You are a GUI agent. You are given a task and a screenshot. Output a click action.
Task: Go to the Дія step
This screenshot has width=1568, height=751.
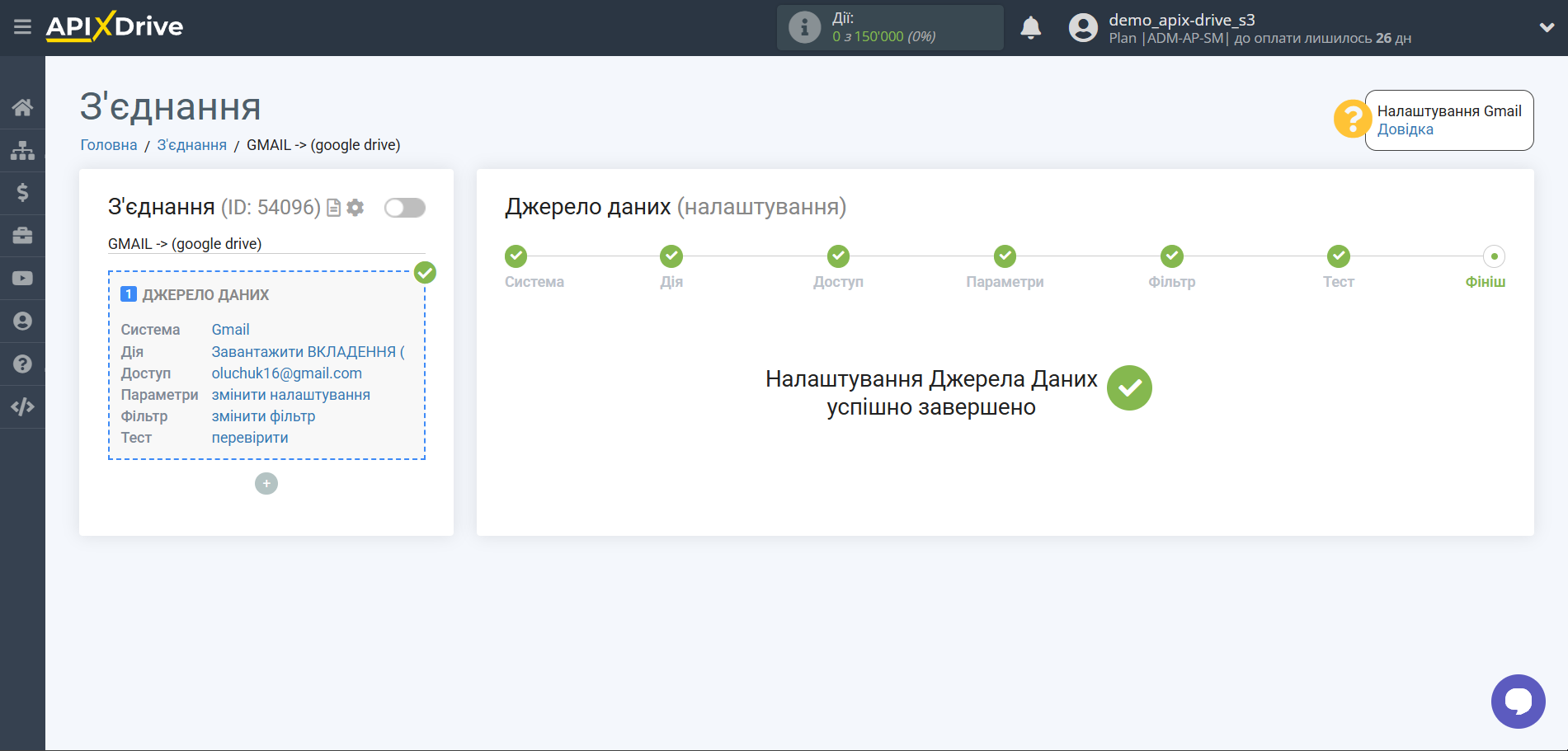tap(671, 256)
